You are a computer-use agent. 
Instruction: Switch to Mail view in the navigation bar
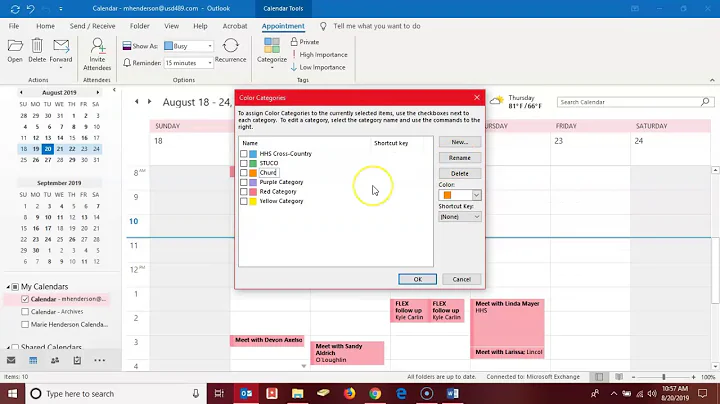pyautogui.click(x=11, y=360)
